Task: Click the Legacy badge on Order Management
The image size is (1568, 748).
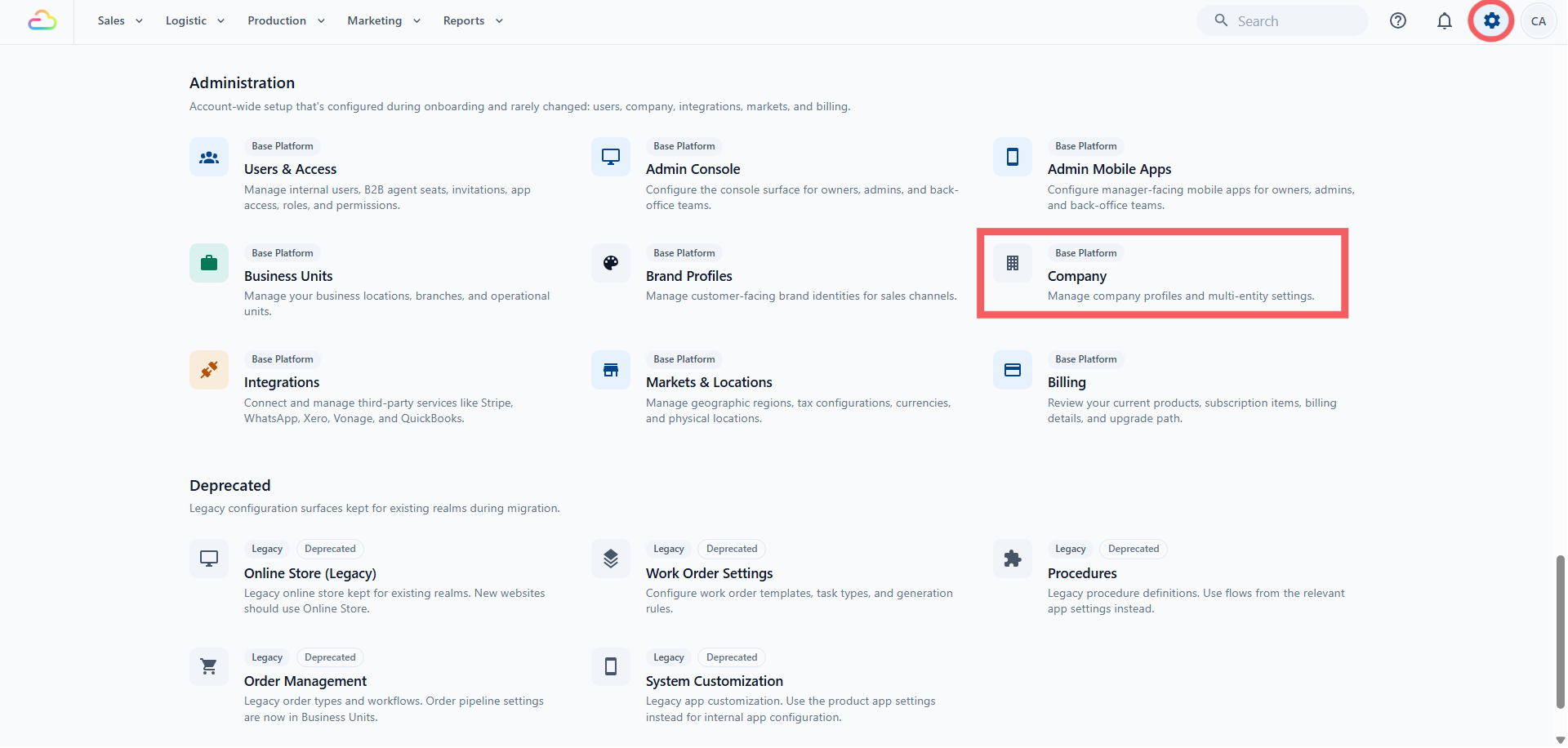Action: [x=266, y=657]
